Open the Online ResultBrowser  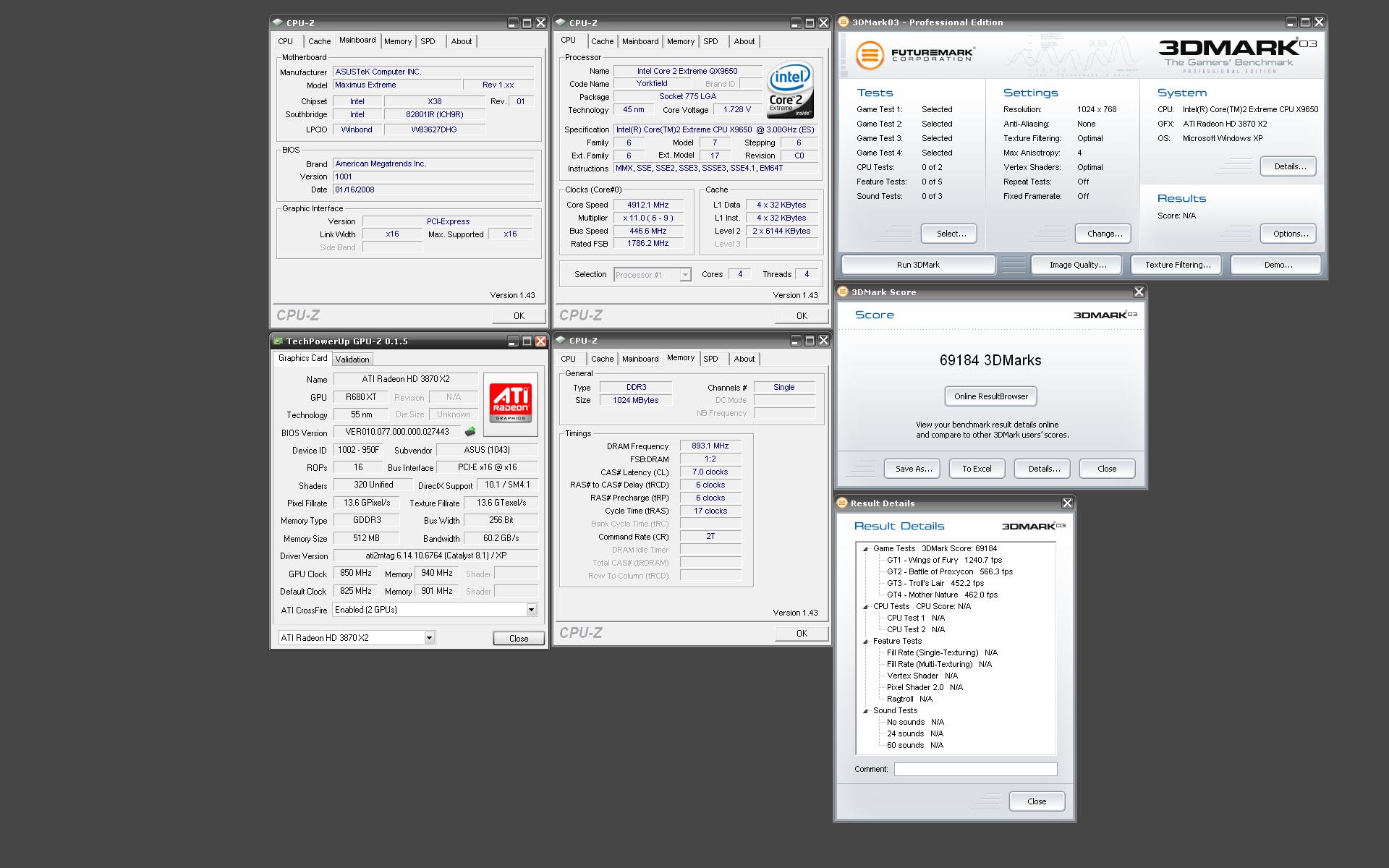(x=990, y=396)
